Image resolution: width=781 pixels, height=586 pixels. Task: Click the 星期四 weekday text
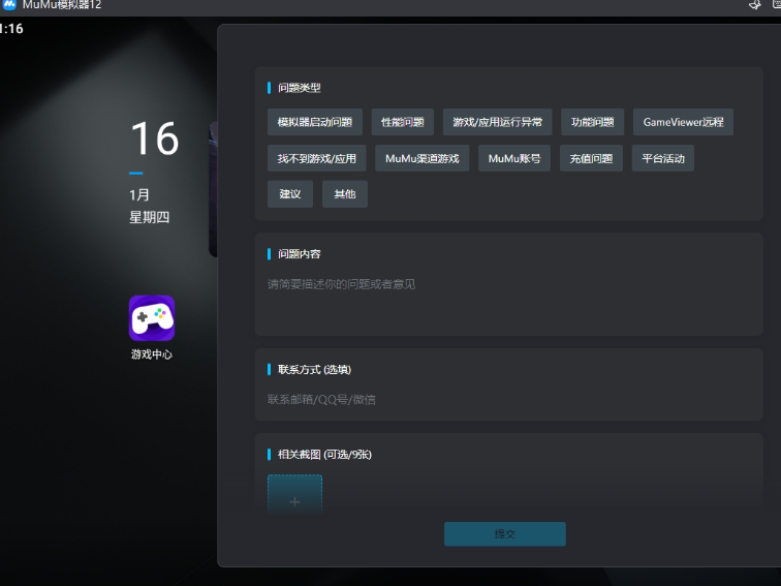coord(149,217)
